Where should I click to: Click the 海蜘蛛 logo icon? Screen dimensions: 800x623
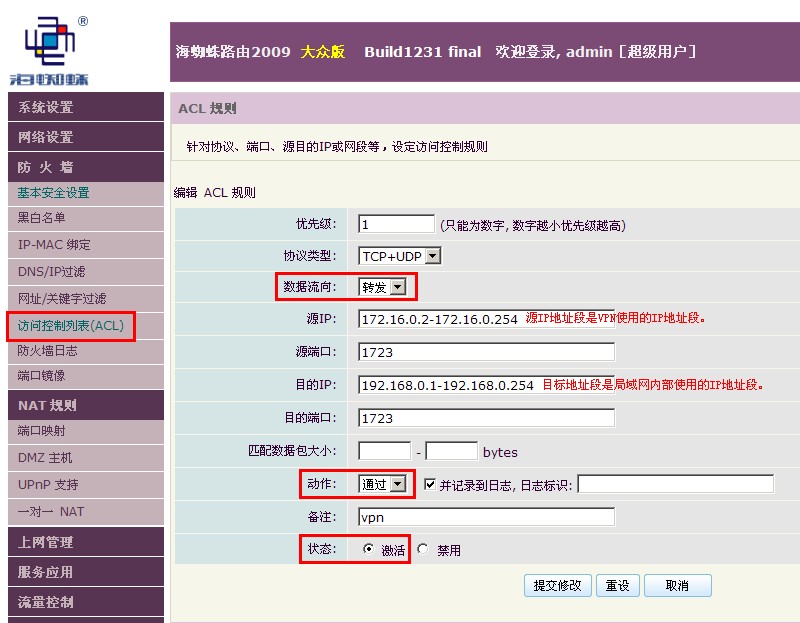[49, 50]
